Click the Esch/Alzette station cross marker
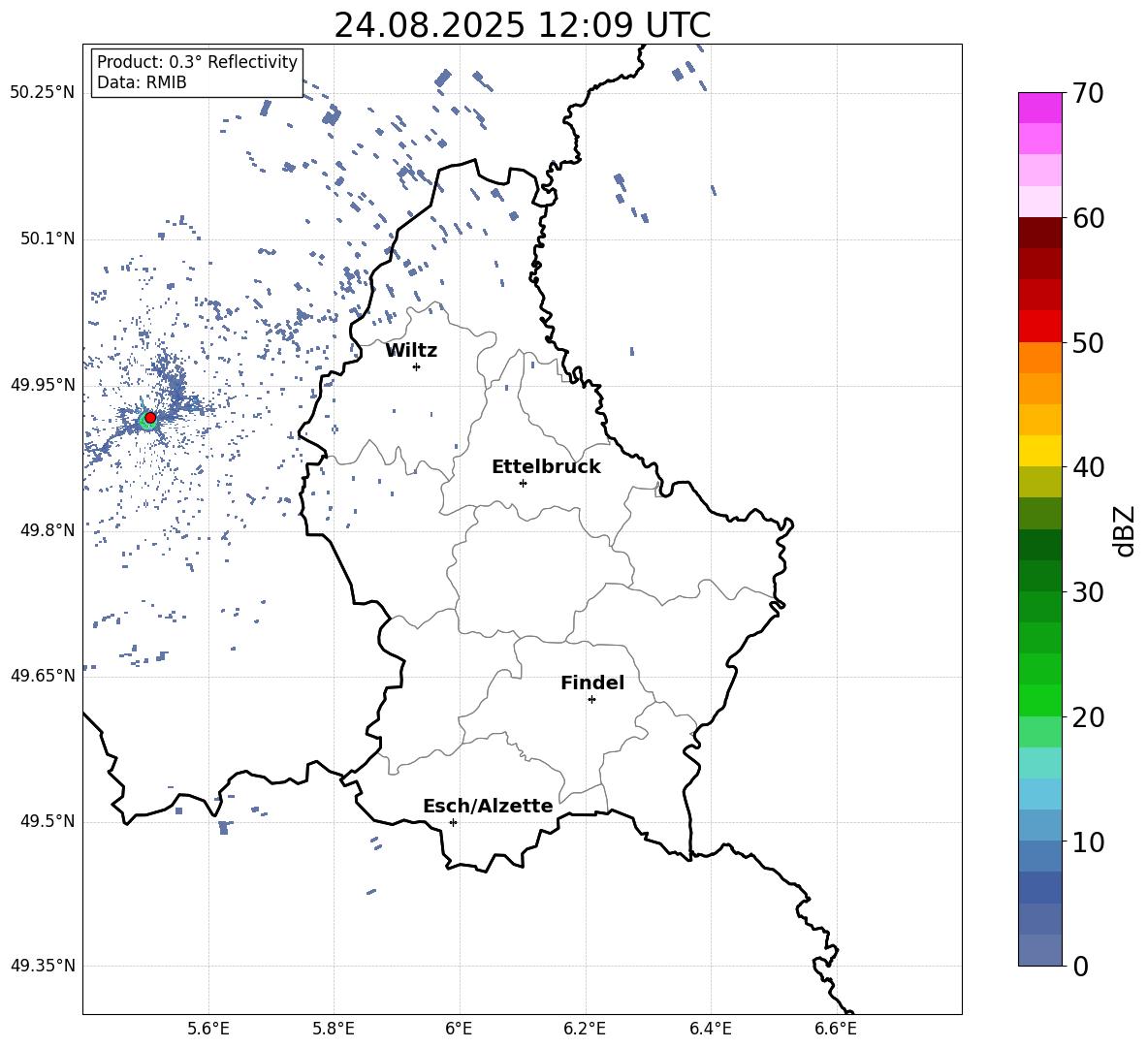Image resolution: width=1148 pixels, height=1048 pixels. coord(453,822)
